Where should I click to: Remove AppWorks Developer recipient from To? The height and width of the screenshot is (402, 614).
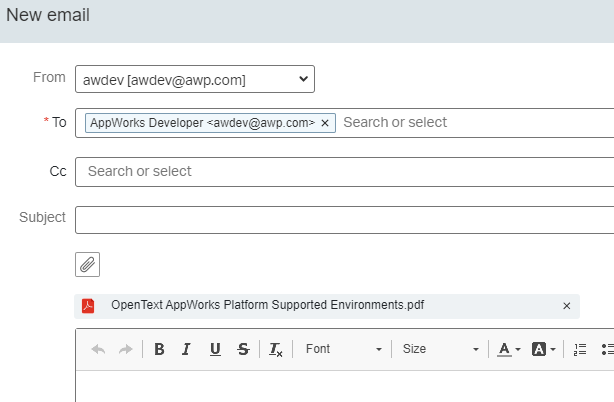pos(325,123)
